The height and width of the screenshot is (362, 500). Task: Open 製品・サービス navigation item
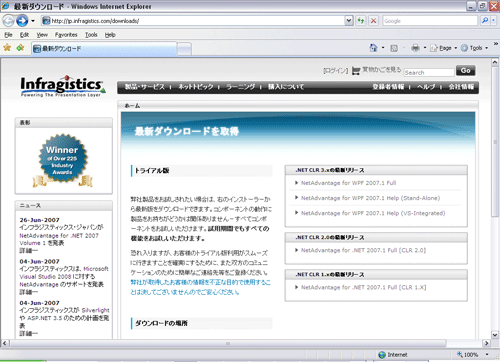pyautogui.click(x=145, y=87)
